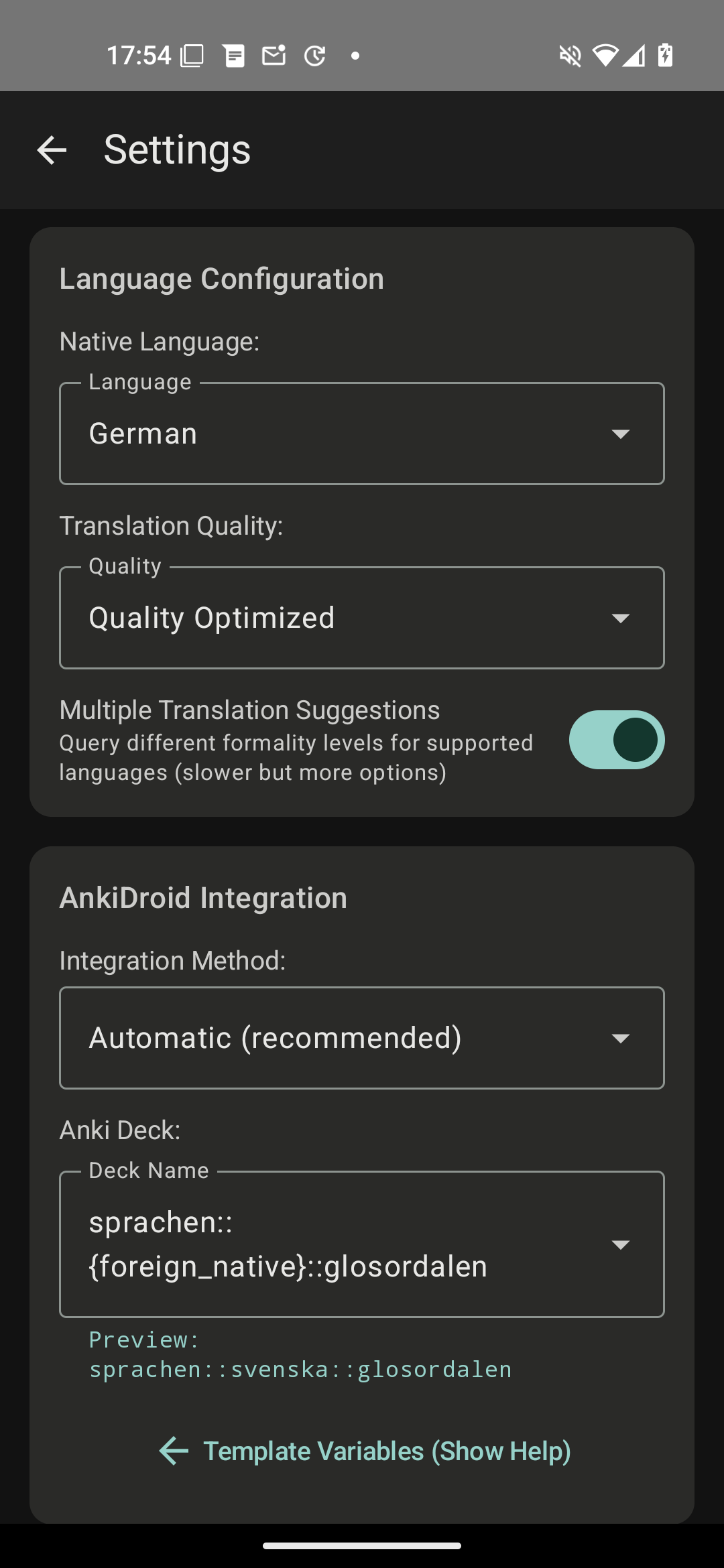Open the Native Language dropdown showing German
Image resolution: width=724 pixels, height=1568 pixels.
pos(362,434)
